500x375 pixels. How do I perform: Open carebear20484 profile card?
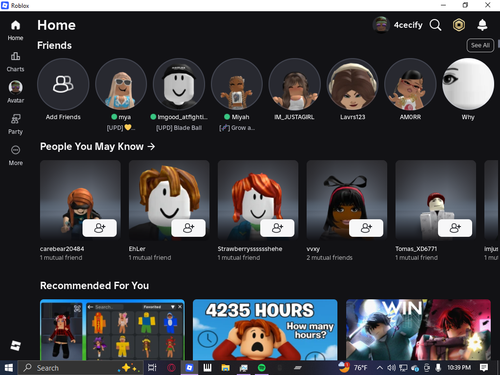[x=80, y=200]
